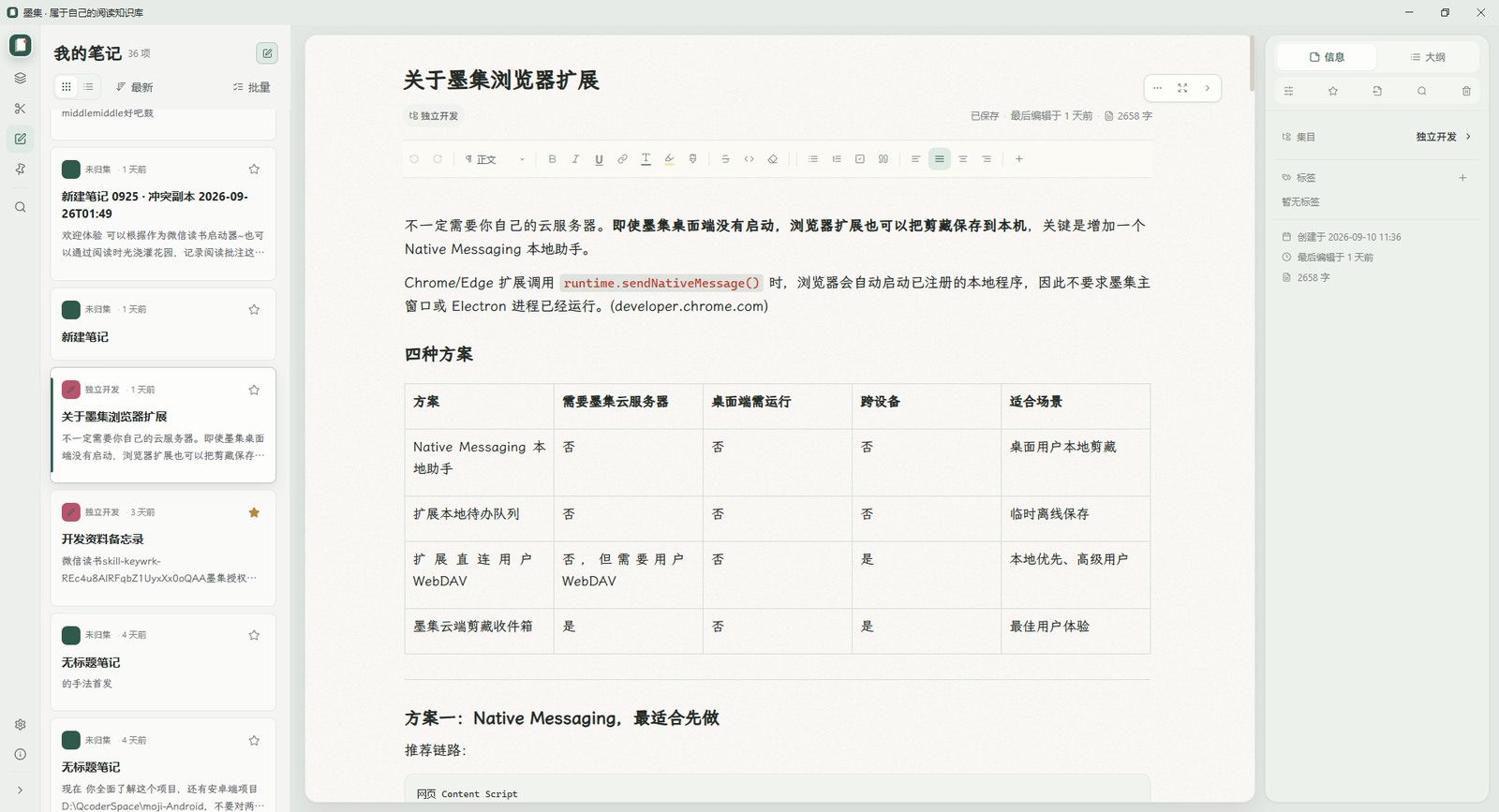Star the note 新建笔记 0925 冲突副本
The image size is (1499, 812).
coord(254,170)
